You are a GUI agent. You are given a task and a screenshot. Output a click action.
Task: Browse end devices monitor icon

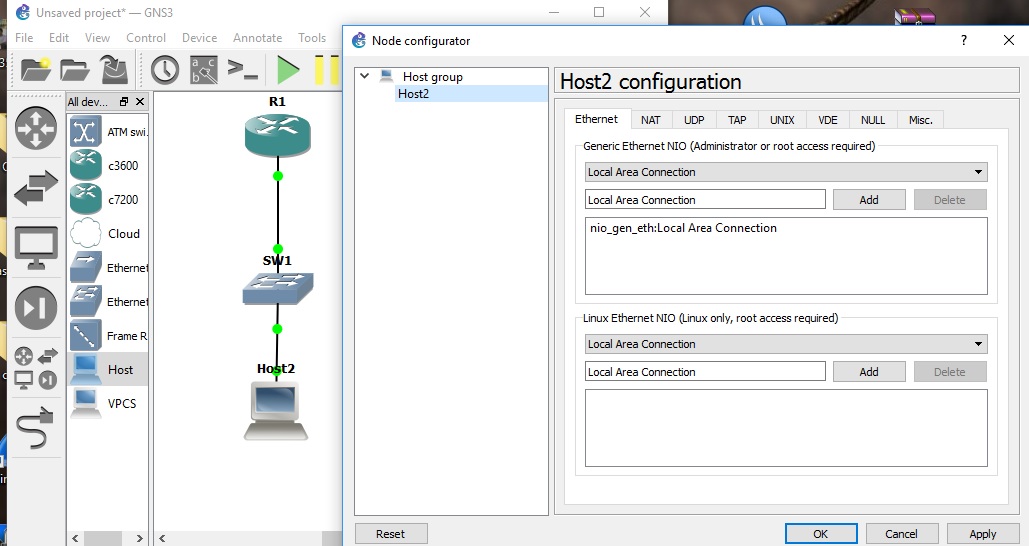point(36,247)
